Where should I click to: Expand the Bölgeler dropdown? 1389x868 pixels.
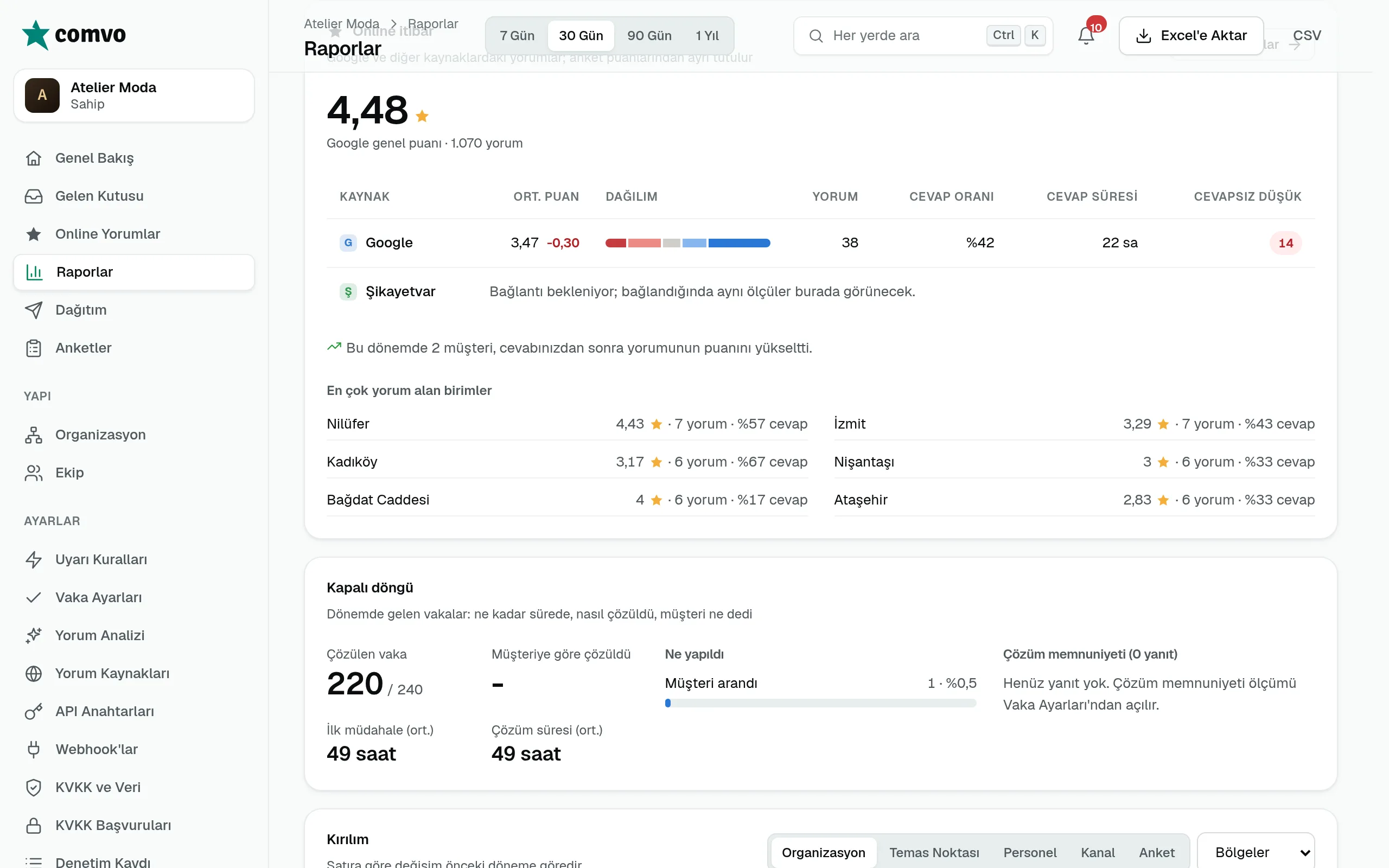[x=1256, y=852]
